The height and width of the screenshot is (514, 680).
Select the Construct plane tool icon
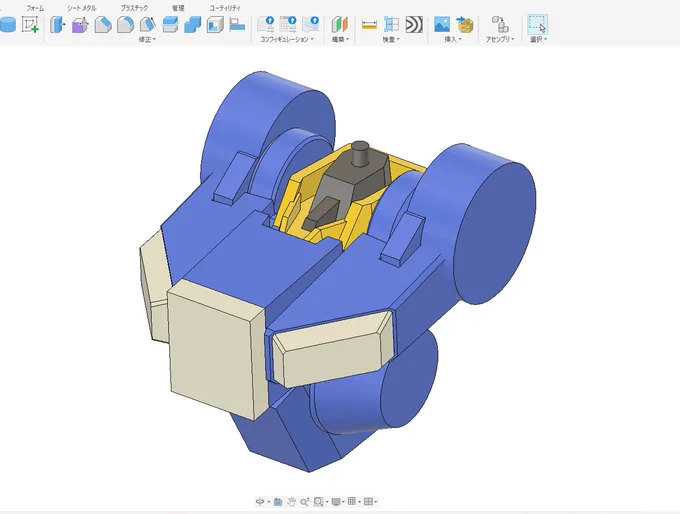coord(340,24)
